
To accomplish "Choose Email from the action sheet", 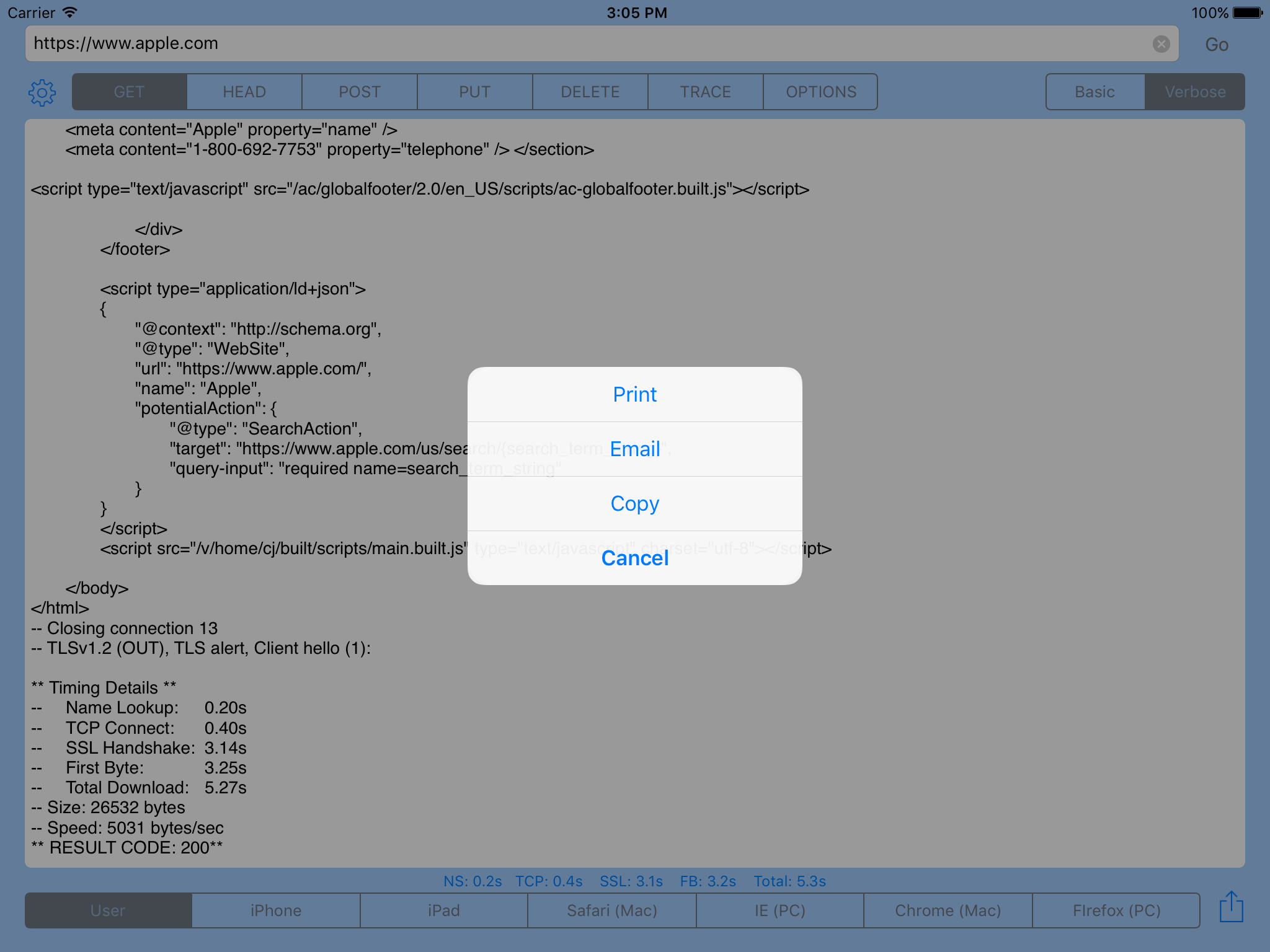I will [635, 449].
